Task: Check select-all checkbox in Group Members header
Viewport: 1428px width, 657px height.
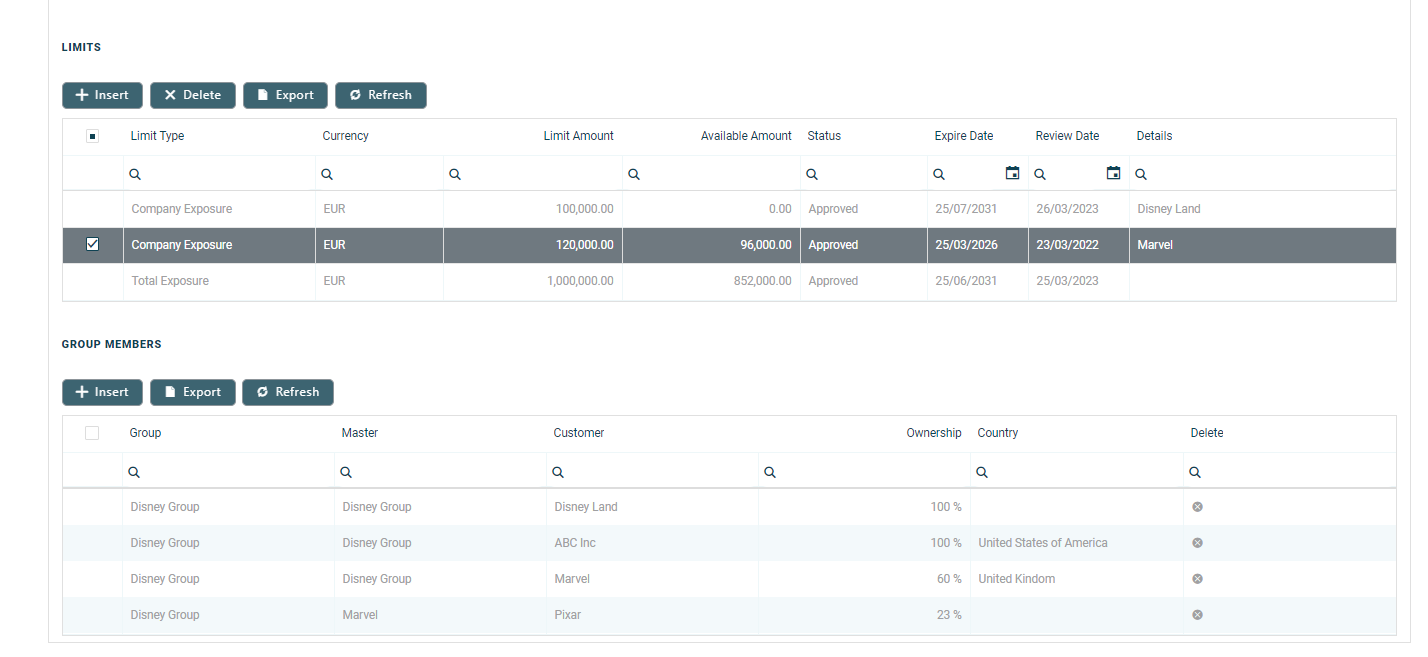Action: point(92,433)
